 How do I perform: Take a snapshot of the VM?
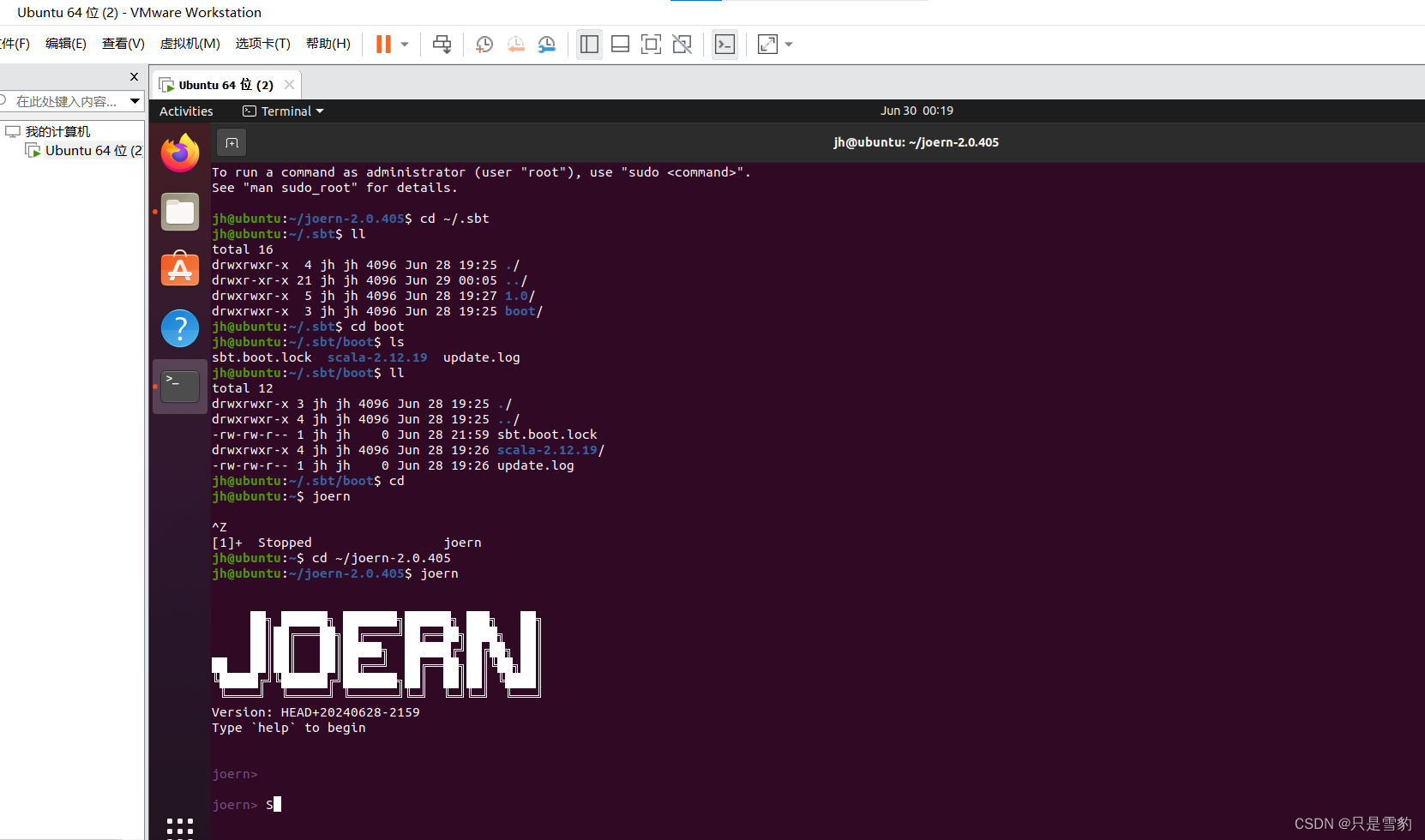(484, 44)
